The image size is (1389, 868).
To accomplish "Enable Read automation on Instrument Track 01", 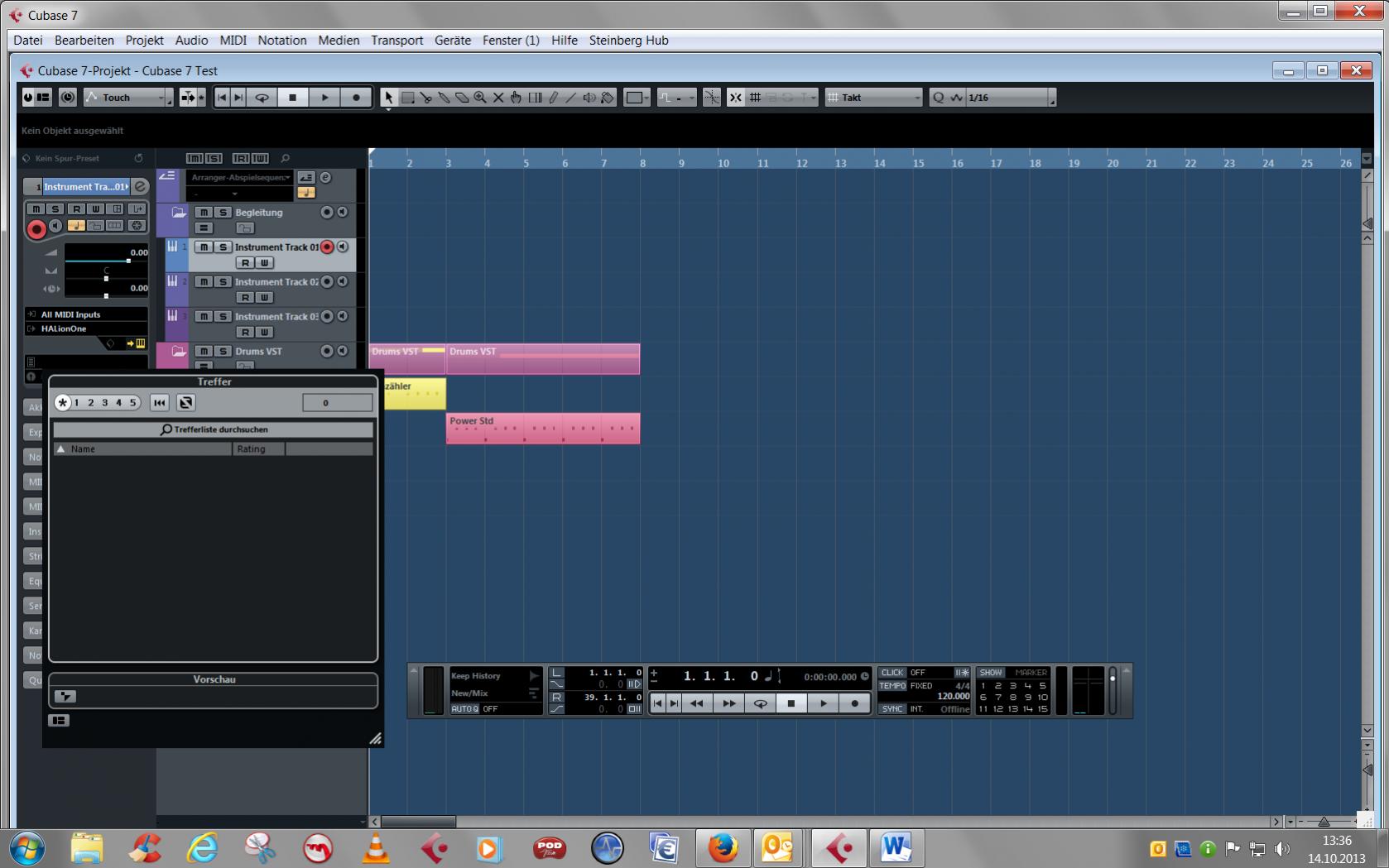I will [245, 263].
